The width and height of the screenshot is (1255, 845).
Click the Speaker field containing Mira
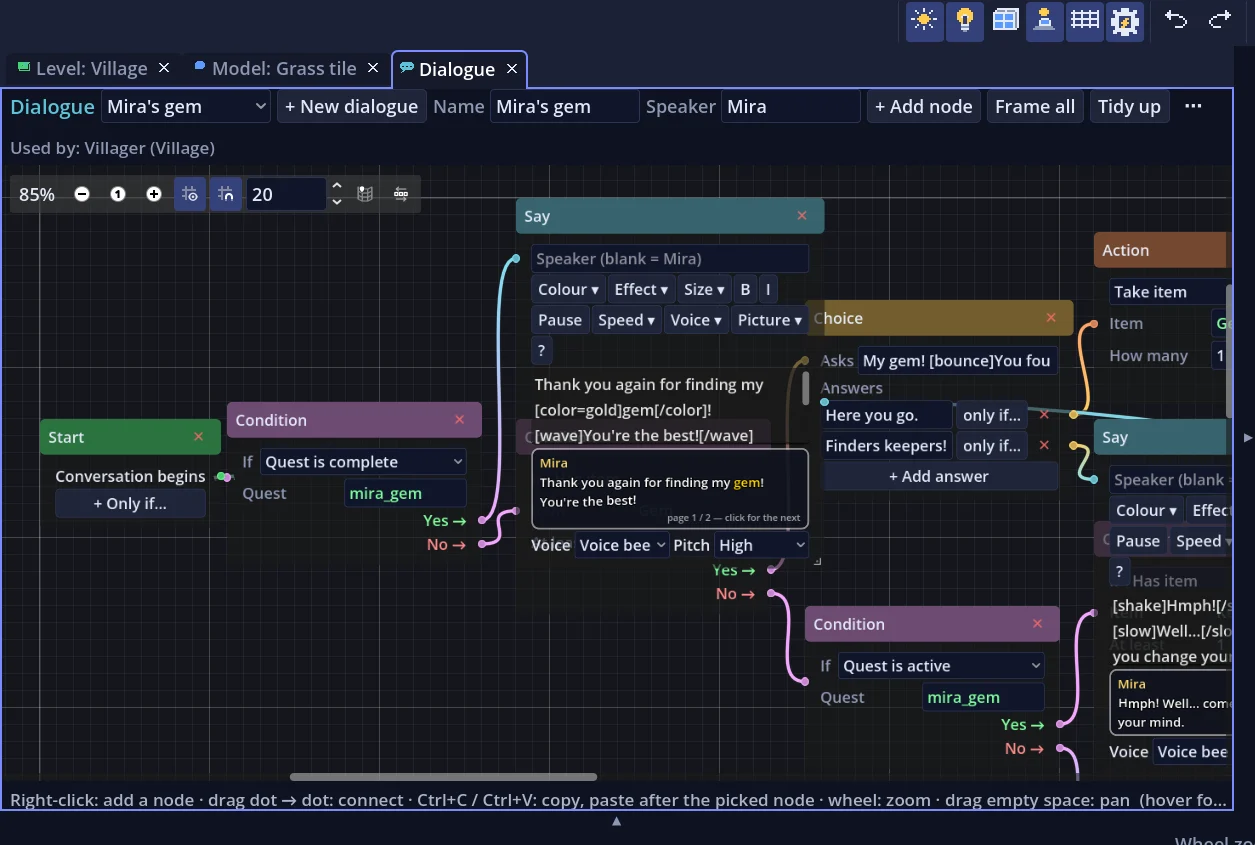(790, 107)
